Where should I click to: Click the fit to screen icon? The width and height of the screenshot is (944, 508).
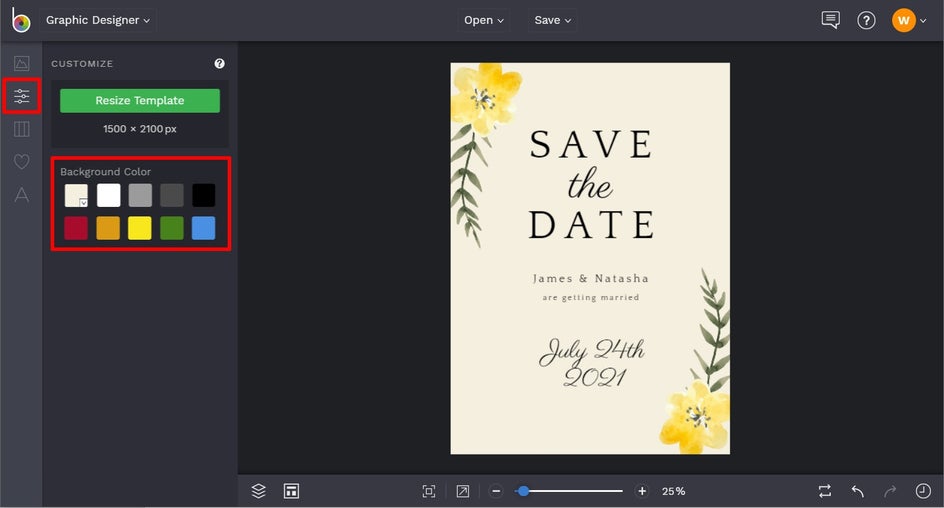tap(429, 491)
